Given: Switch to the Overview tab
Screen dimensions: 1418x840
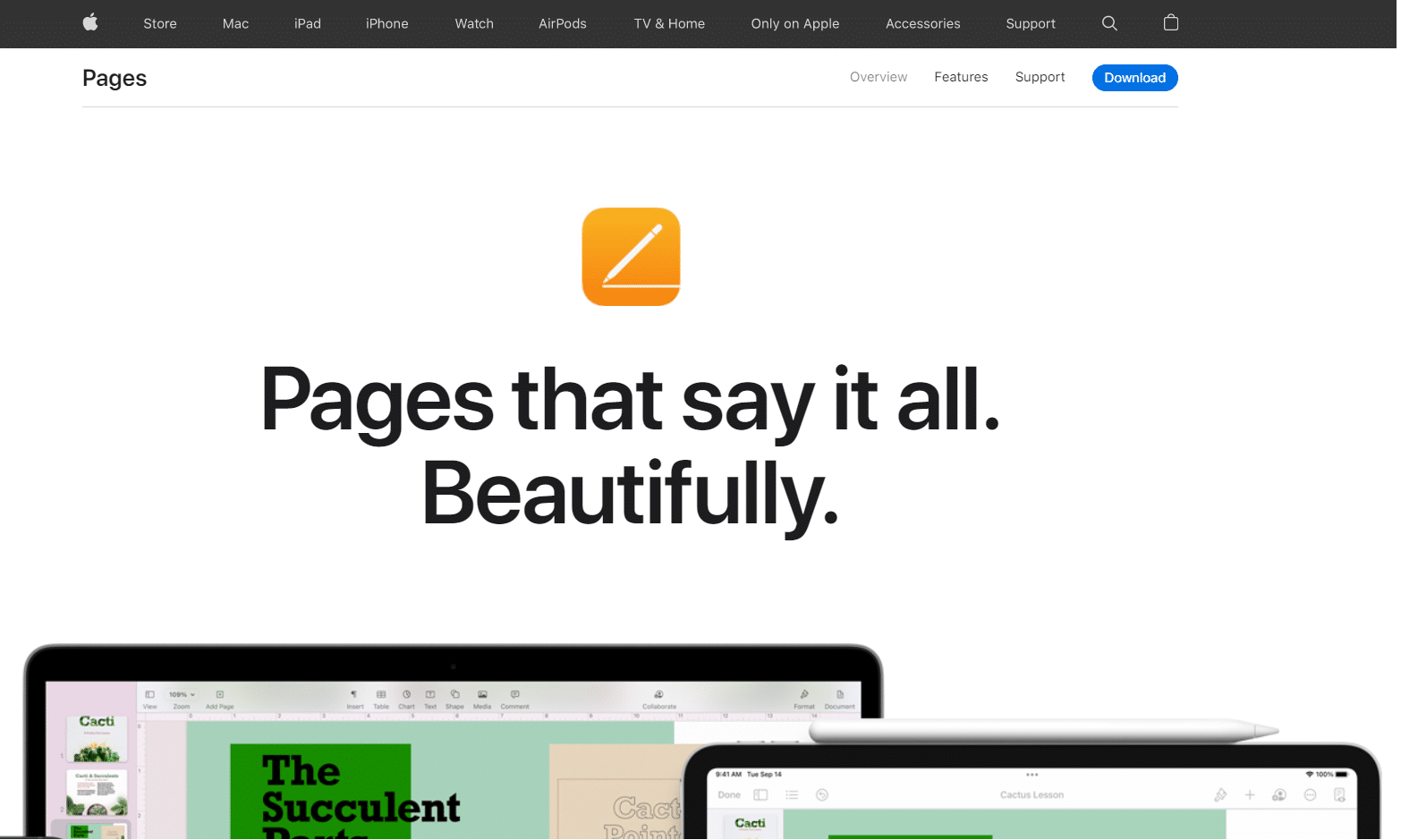Looking at the screenshot, I should click(879, 77).
